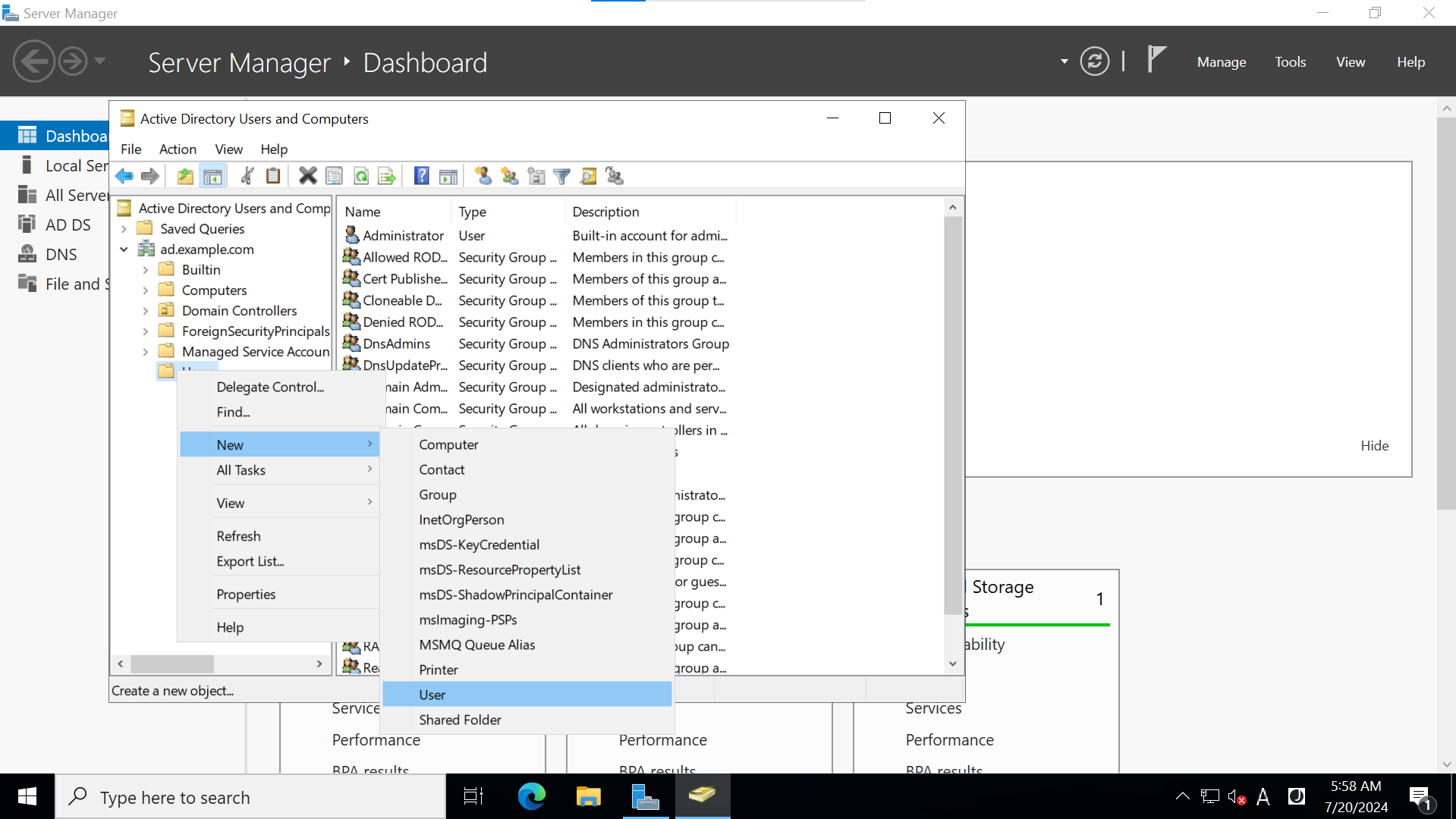The image size is (1456, 819).
Task: Collapse the ad.example.com tree node
Action: (124, 249)
